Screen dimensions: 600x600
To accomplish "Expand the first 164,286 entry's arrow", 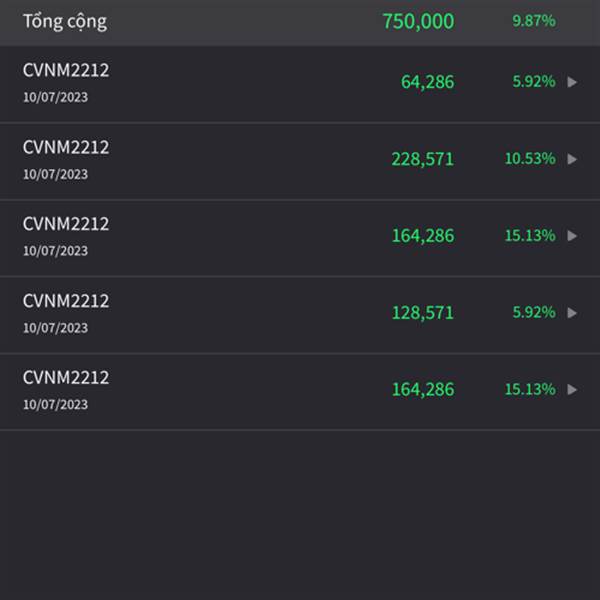I will [x=572, y=236].
